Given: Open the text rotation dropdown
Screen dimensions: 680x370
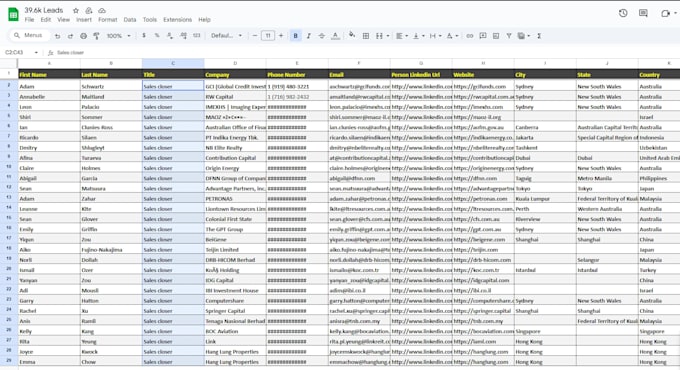Looking at the screenshot, I should coord(452,36).
